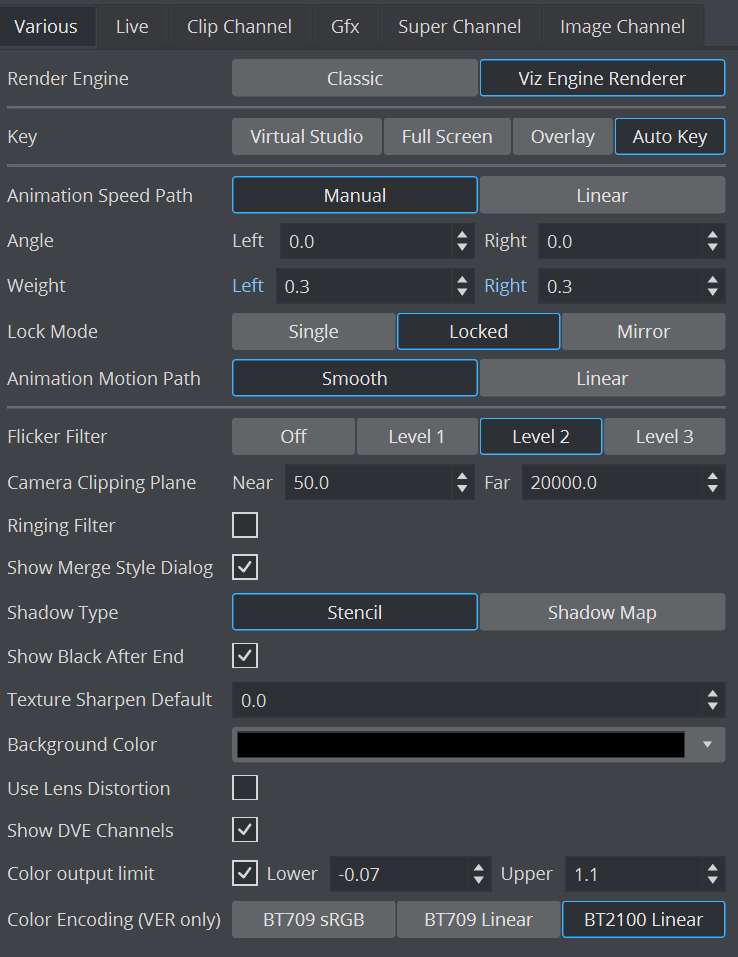The image size is (738, 957).
Task: Open Background Color dropdown arrow
Action: 708,745
